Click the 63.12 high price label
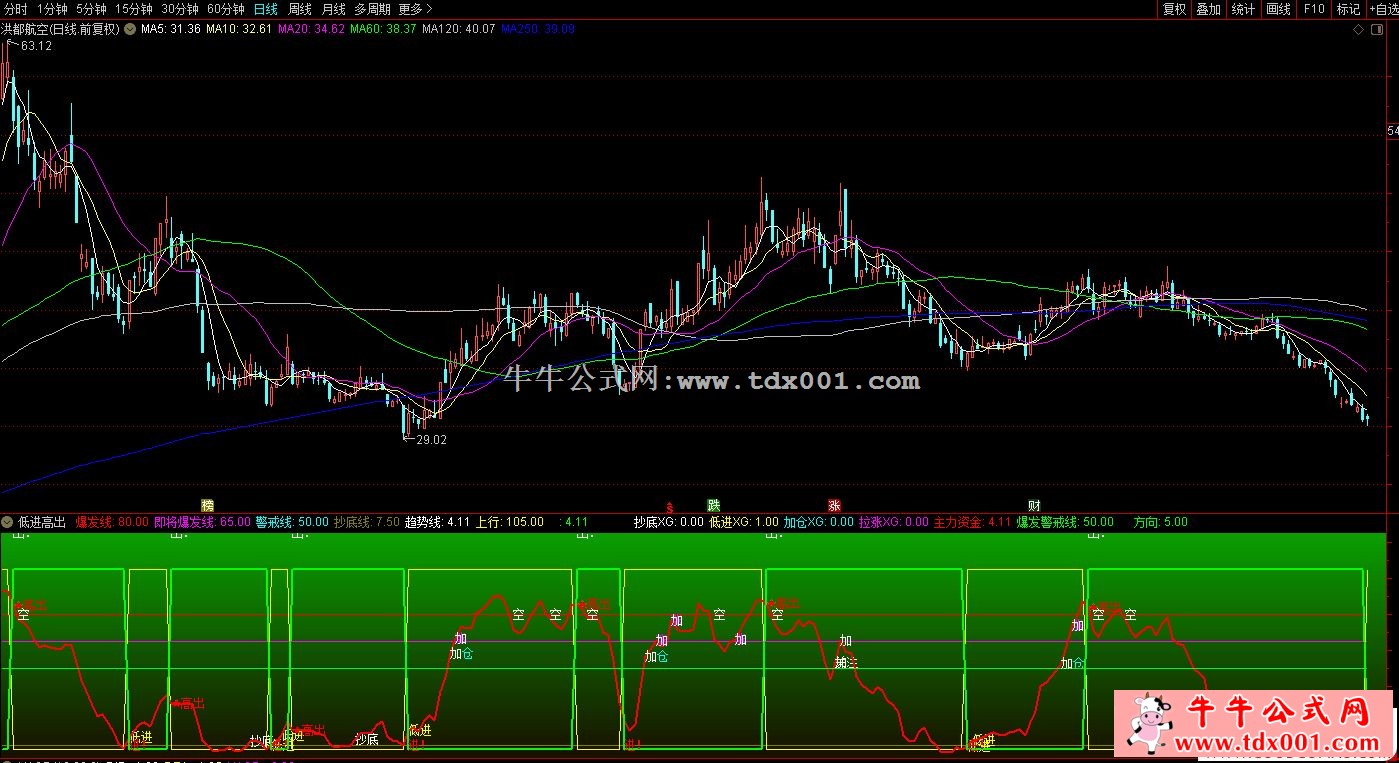Image resolution: width=1399 pixels, height=763 pixels. pyautogui.click(x=36, y=46)
